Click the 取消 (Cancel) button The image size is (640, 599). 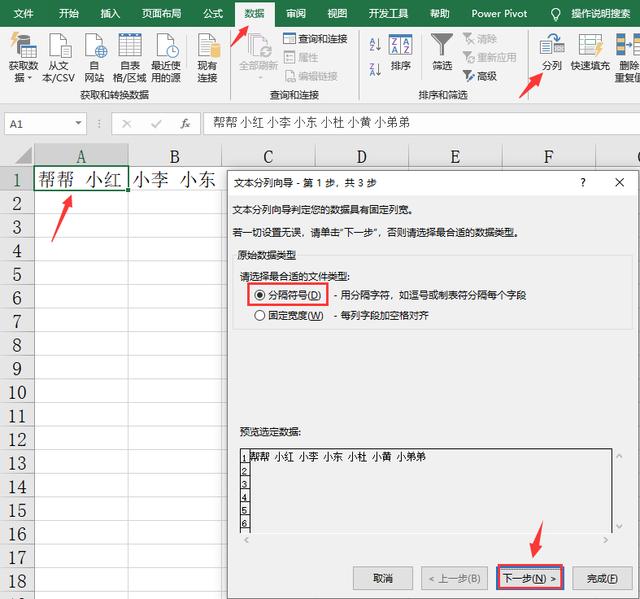(x=383, y=578)
